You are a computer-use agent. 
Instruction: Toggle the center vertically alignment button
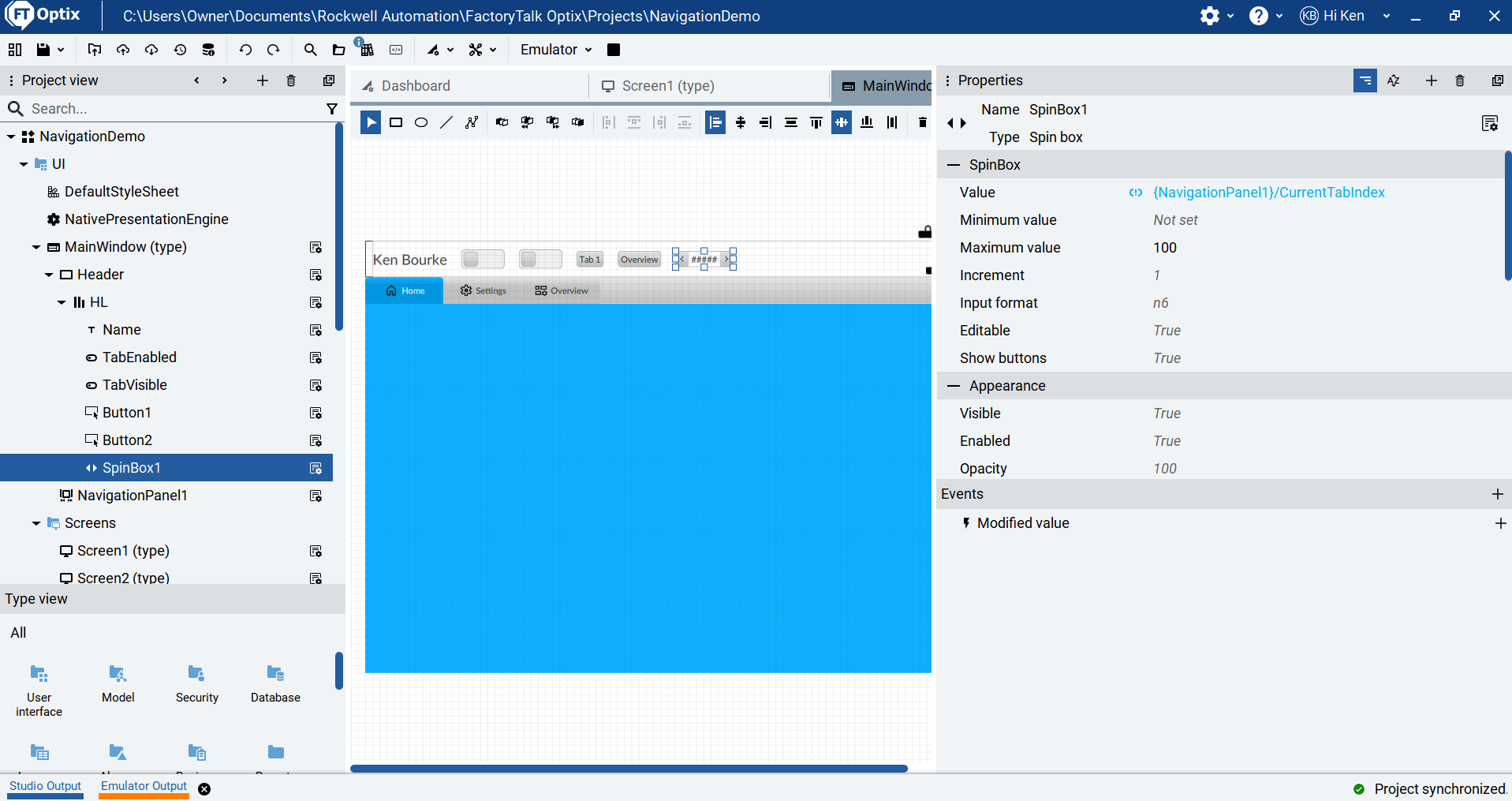(x=842, y=122)
